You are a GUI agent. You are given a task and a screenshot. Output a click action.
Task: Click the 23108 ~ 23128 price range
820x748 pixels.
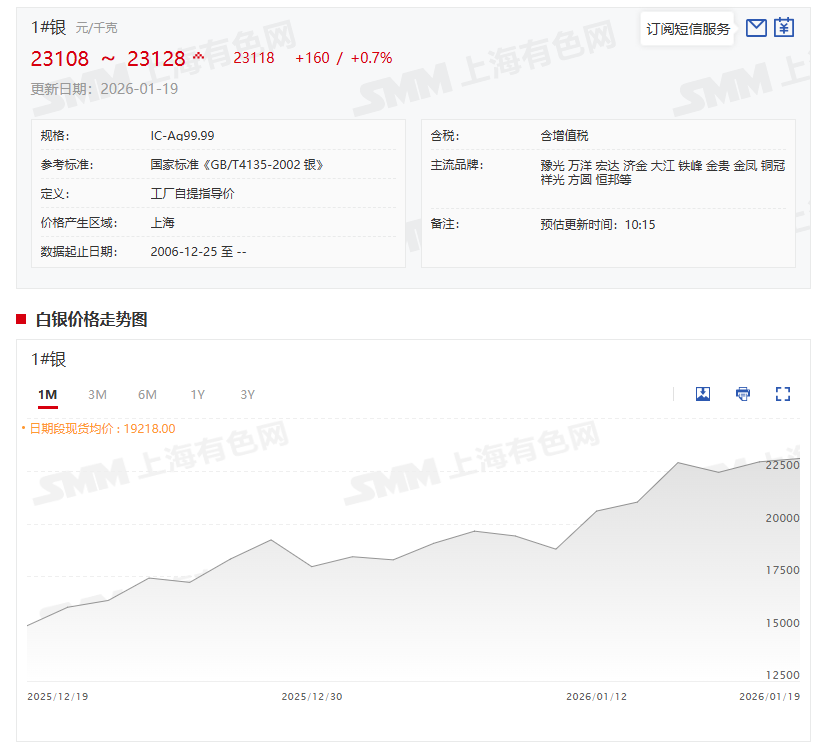click(108, 59)
